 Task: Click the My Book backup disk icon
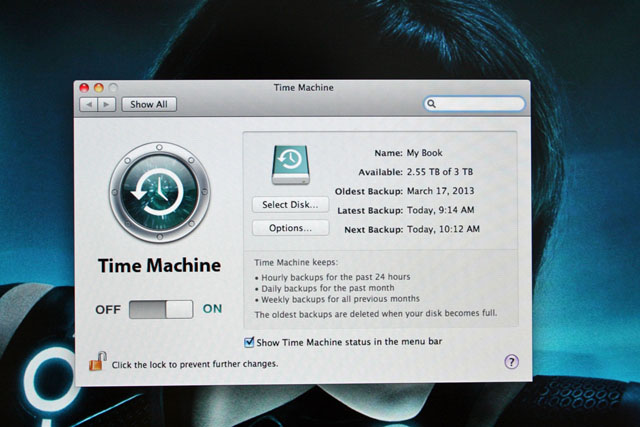[x=291, y=165]
